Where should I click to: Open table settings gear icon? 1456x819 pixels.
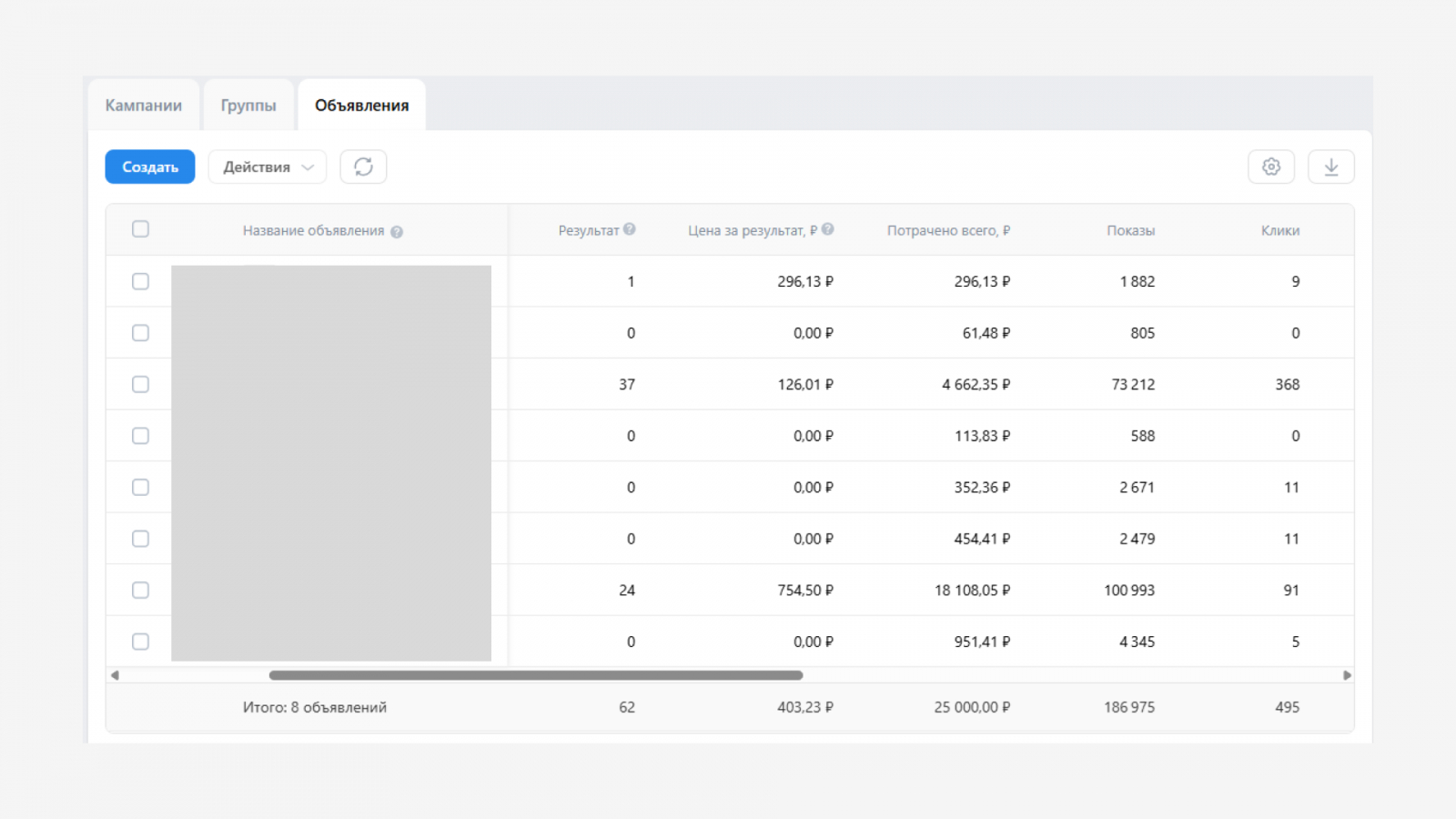(x=1270, y=167)
